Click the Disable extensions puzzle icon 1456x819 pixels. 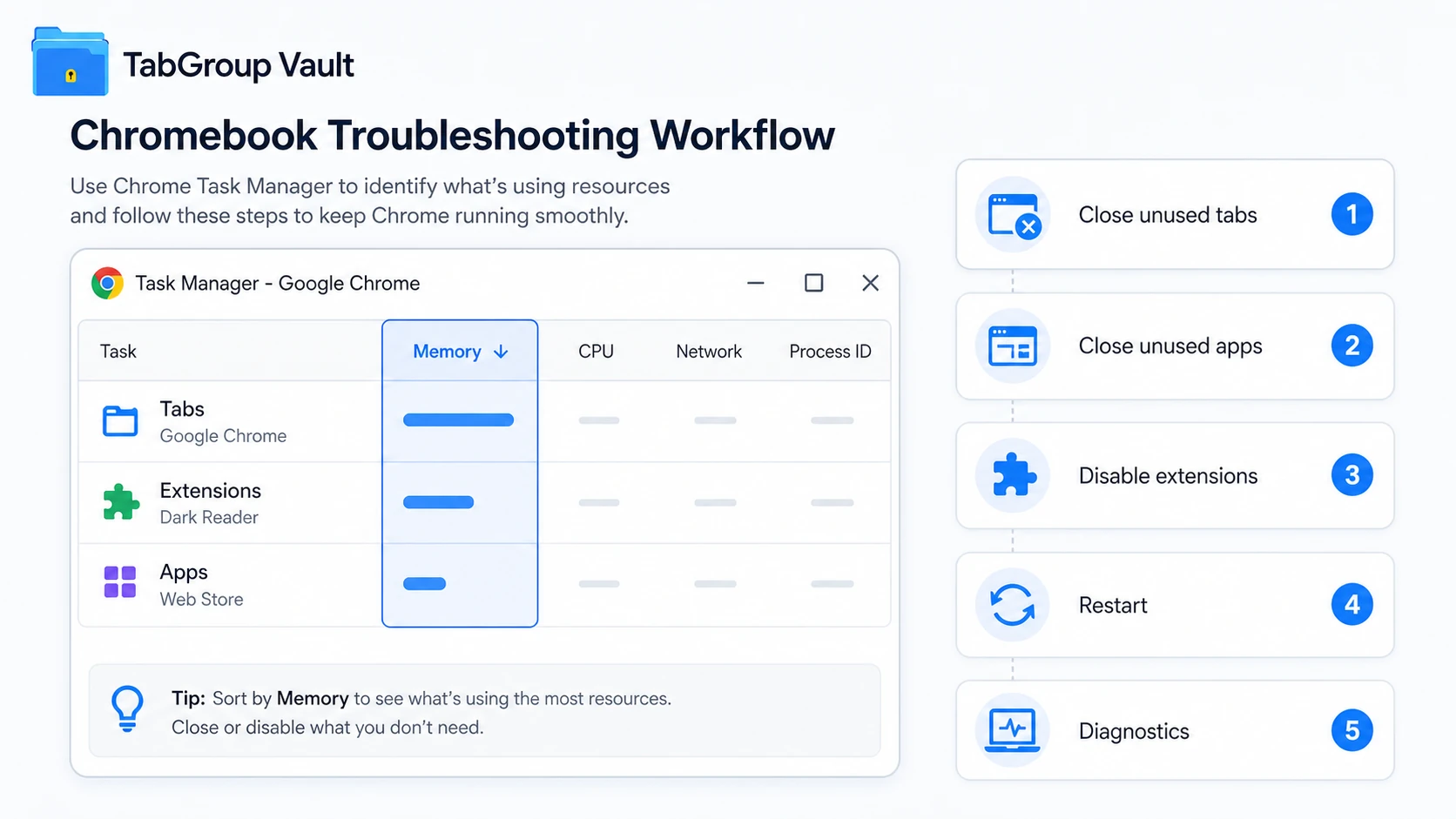[1013, 475]
